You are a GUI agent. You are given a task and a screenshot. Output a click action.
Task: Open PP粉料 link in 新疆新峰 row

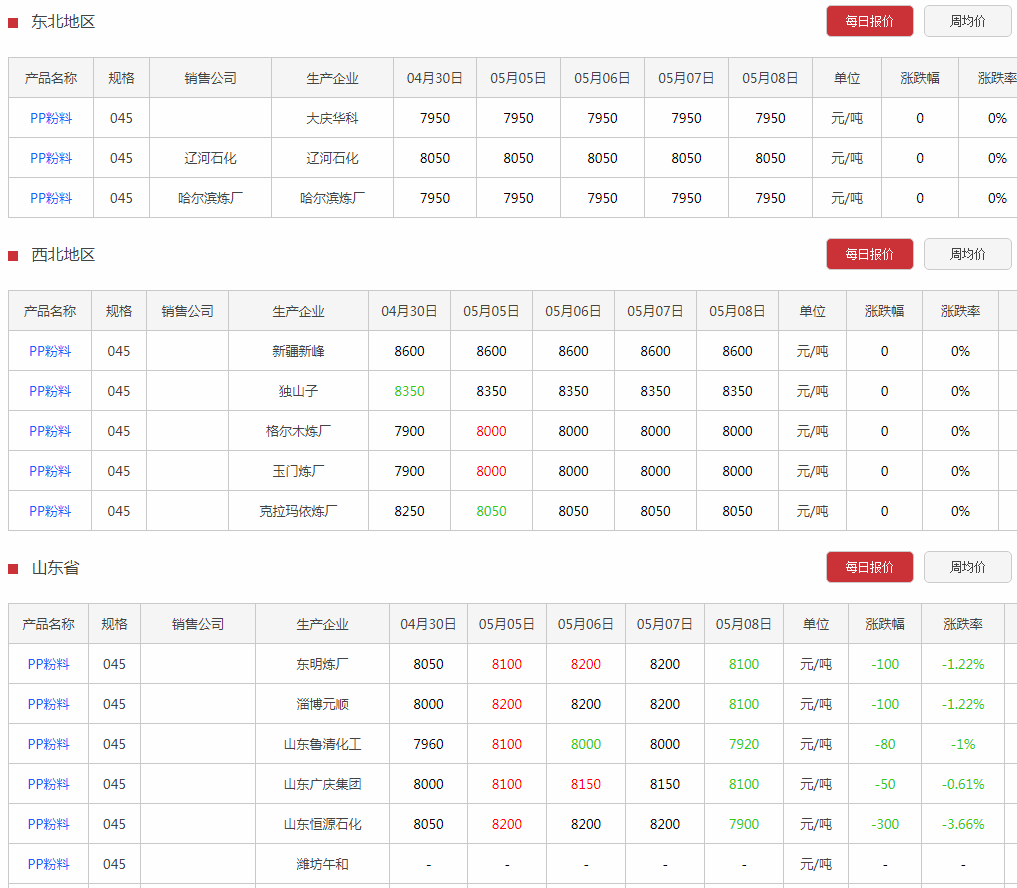point(50,351)
